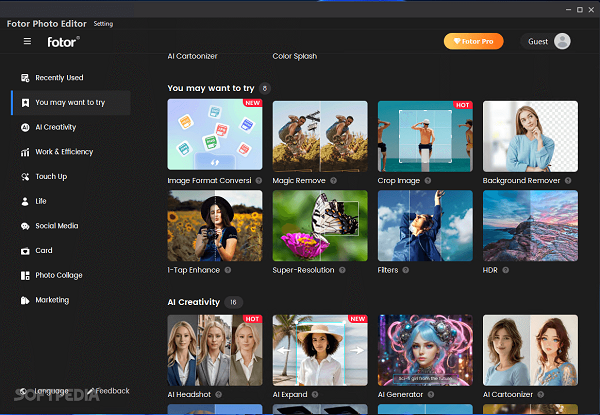
Task: Select Recently Used in sidebar
Action: coord(71,78)
